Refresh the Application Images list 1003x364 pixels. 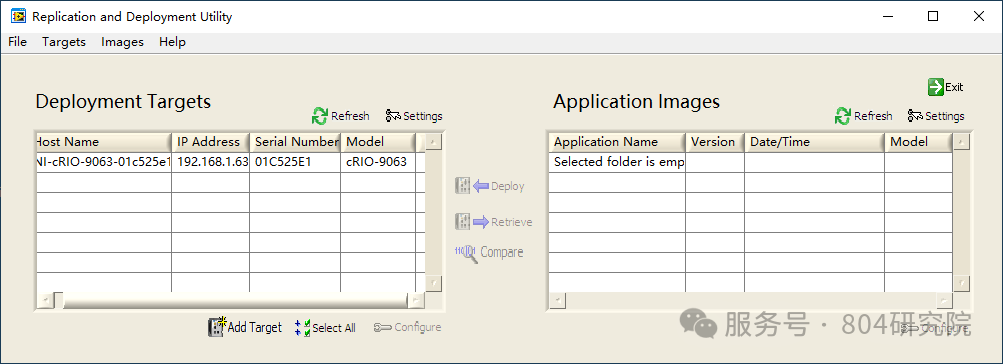click(x=864, y=116)
